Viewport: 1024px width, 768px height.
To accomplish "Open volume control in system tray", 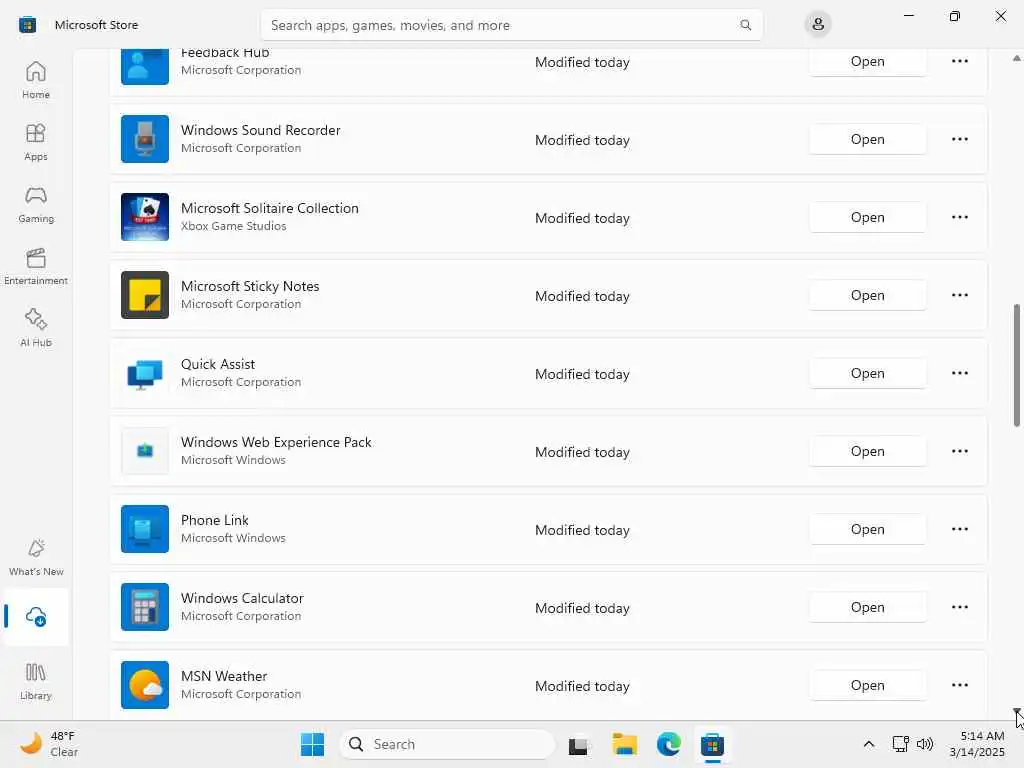I will pyautogui.click(x=925, y=744).
